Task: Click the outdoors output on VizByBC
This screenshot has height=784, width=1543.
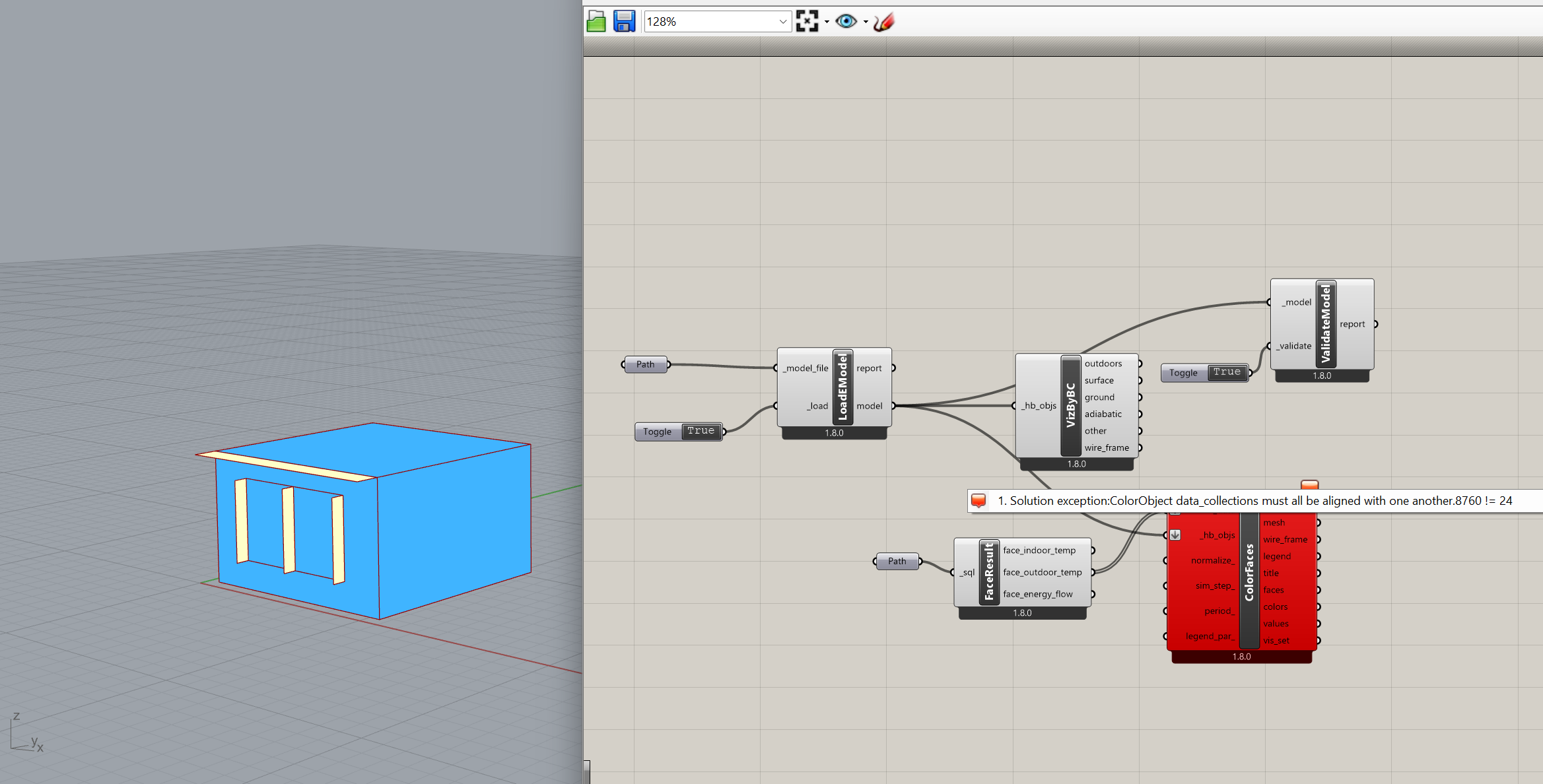Action: (x=1103, y=364)
